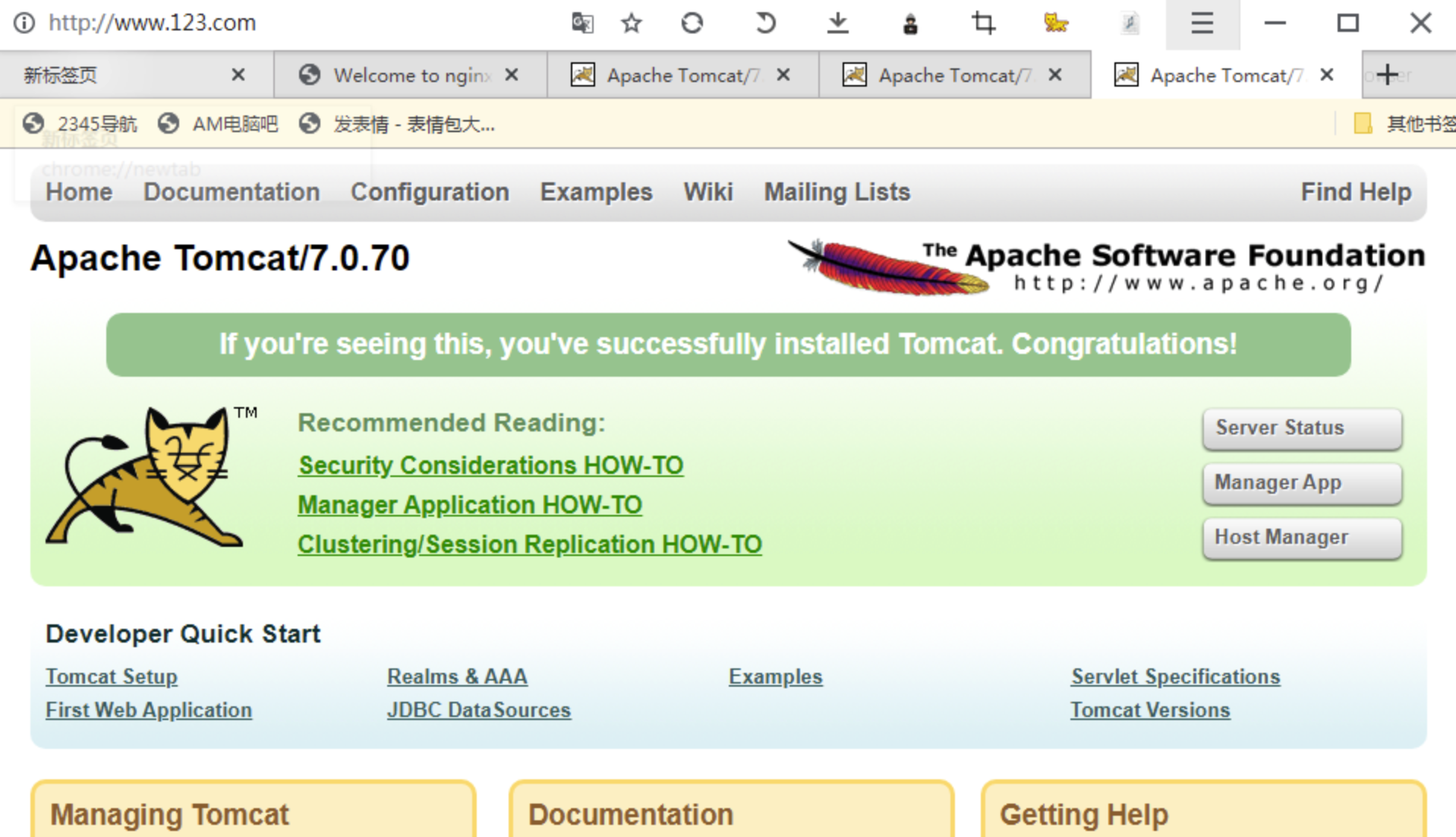Close the Welcome to nginx tab

click(512, 74)
